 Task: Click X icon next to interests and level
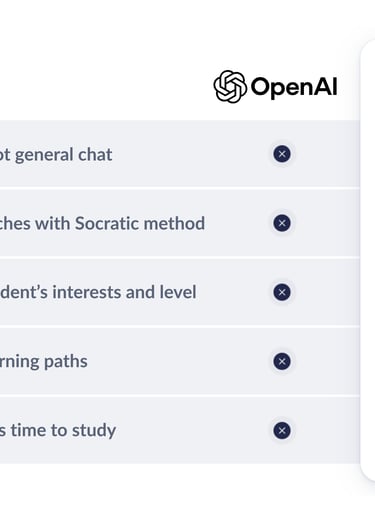point(282,292)
